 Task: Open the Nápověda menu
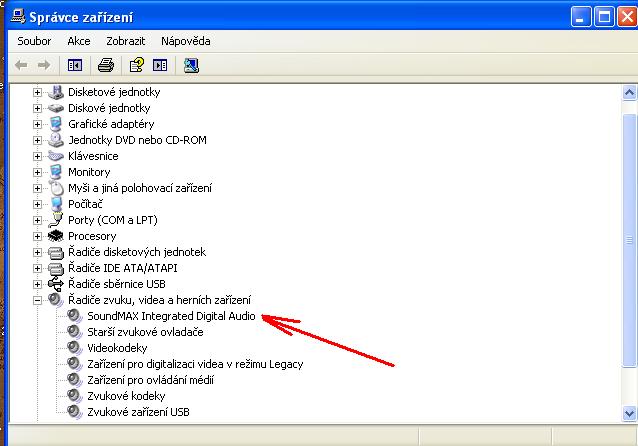pyautogui.click(x=186, y=41)
